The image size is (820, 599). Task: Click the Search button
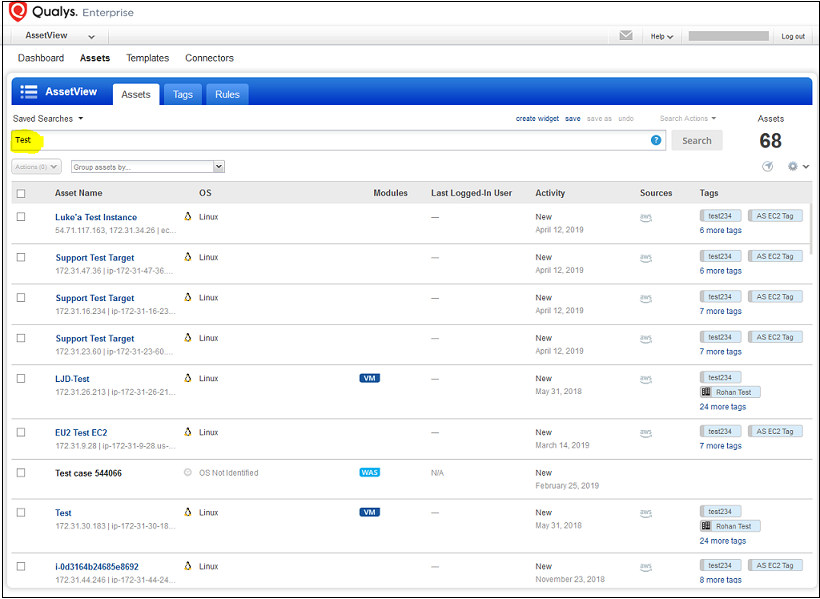[x=697, y=140]
